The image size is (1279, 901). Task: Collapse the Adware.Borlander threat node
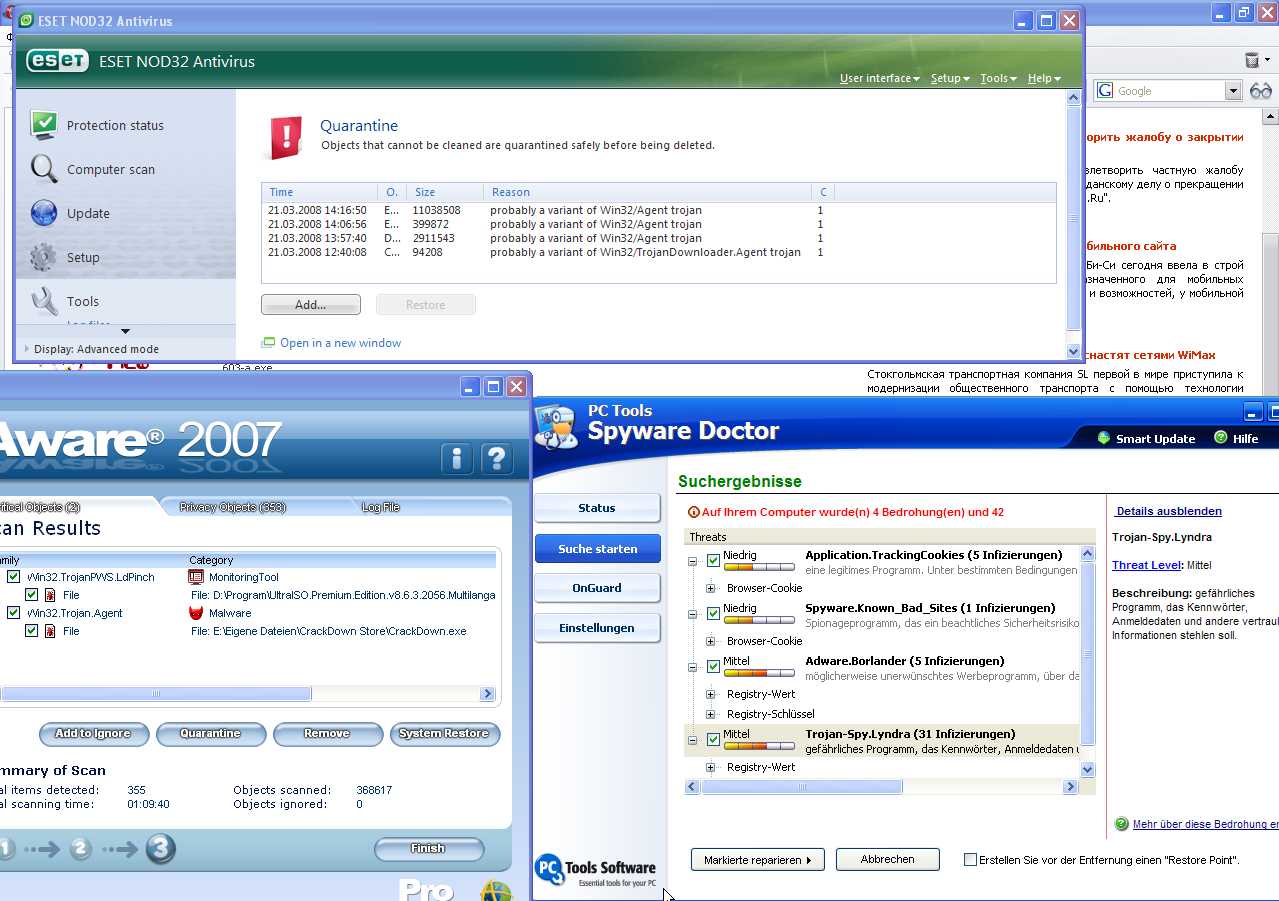point(692,667)
